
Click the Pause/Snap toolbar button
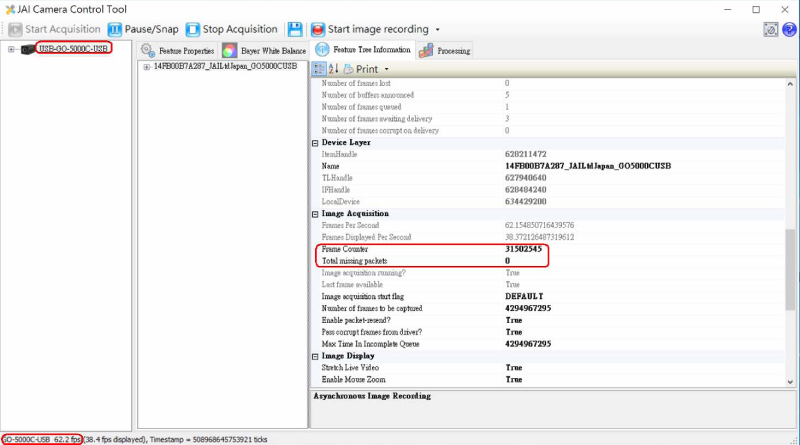pos(143,29)
